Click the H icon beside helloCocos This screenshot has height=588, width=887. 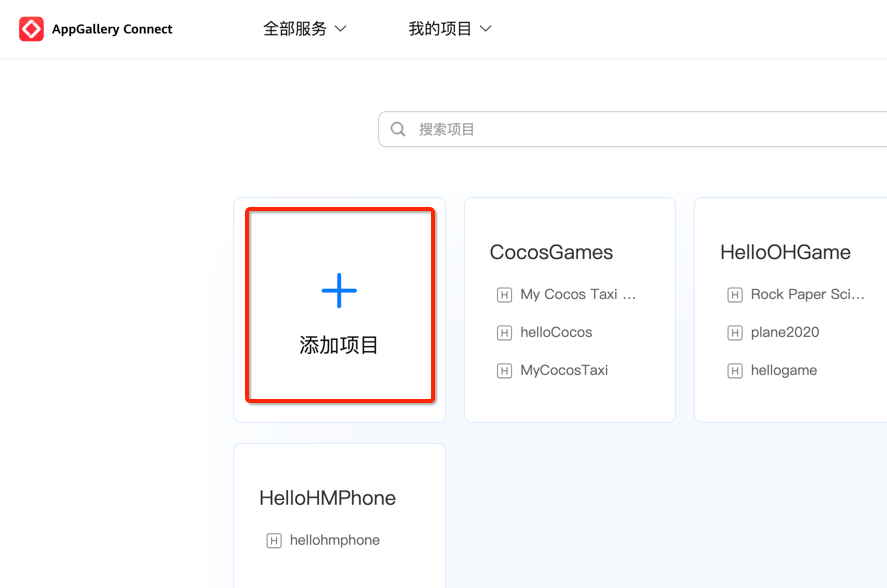(x=503, y=332)
